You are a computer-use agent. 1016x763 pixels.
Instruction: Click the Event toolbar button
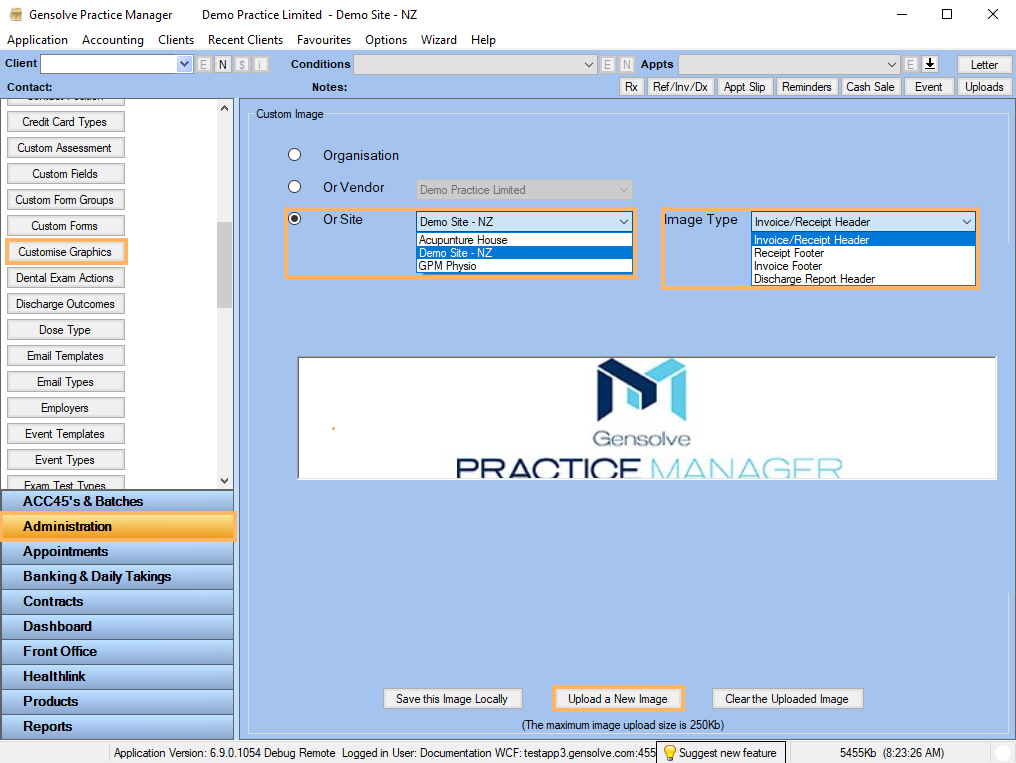point(929,87)
